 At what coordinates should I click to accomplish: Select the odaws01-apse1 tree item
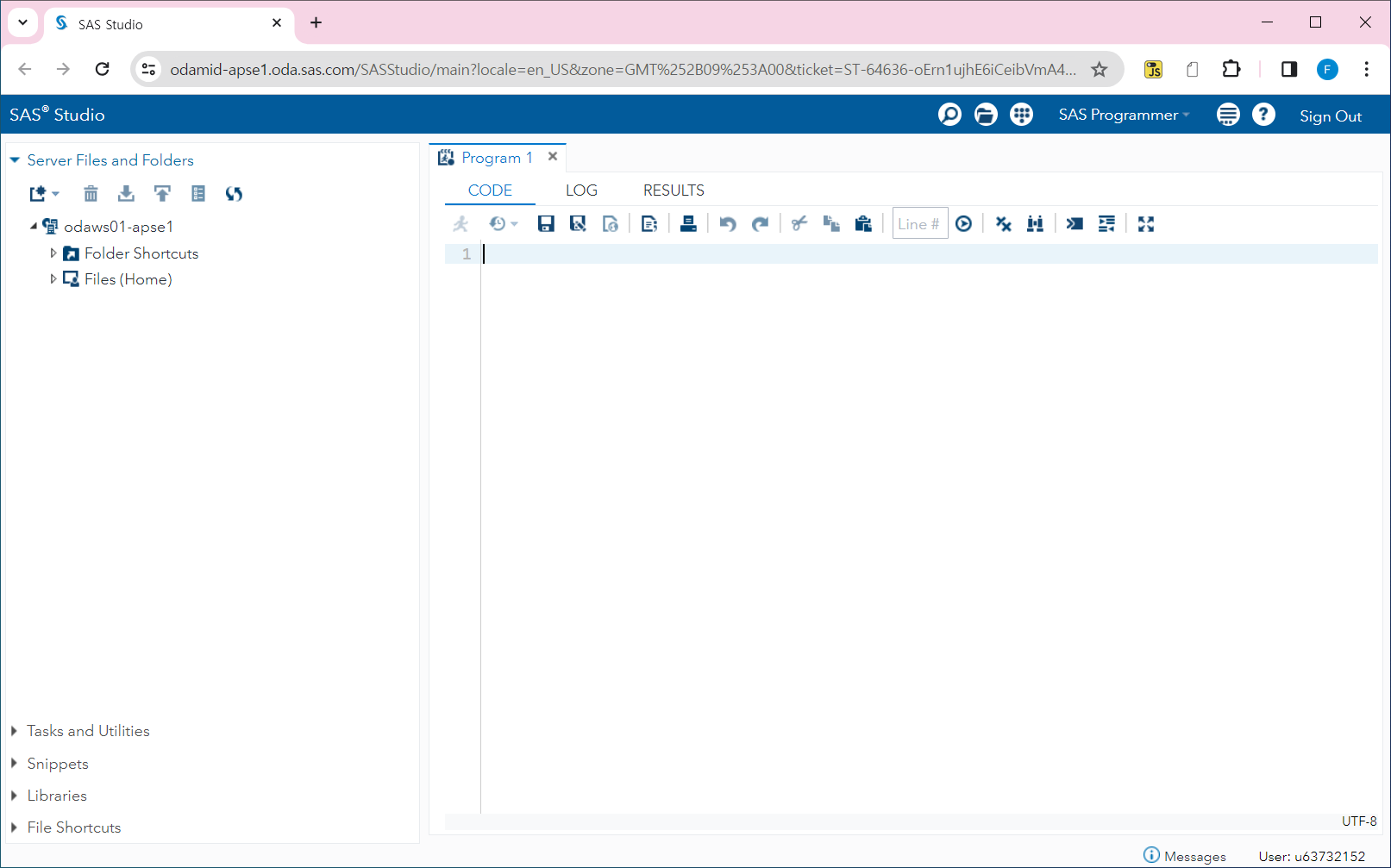(119, 227)
